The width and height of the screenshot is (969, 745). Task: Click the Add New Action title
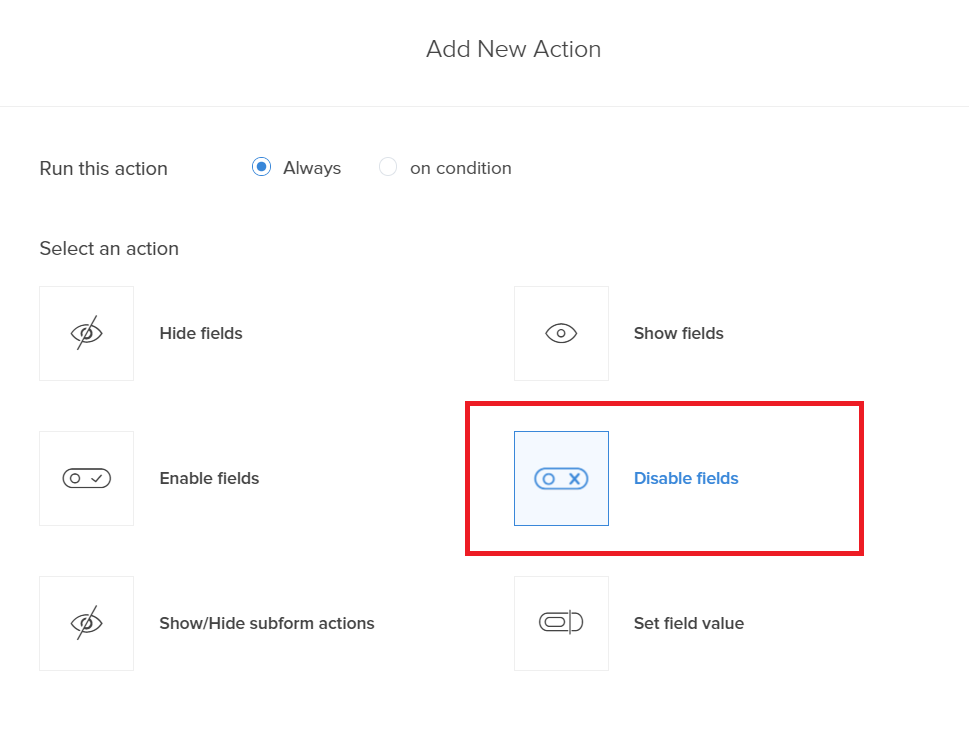[513, 49]
